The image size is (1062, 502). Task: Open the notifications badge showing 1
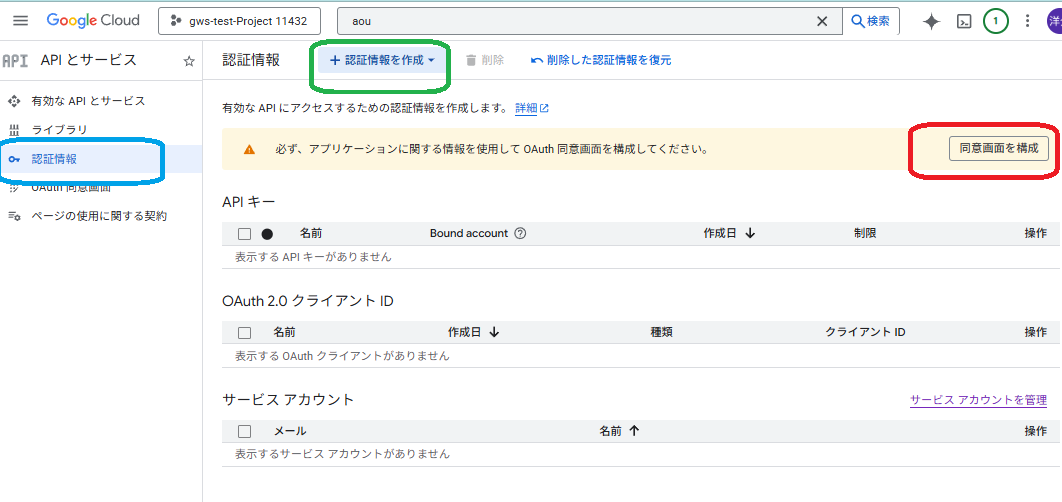pos(995,21)
